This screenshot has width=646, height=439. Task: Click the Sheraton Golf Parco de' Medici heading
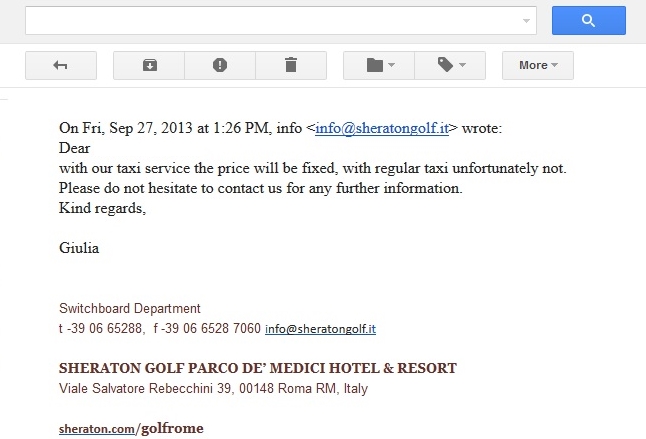258,368
